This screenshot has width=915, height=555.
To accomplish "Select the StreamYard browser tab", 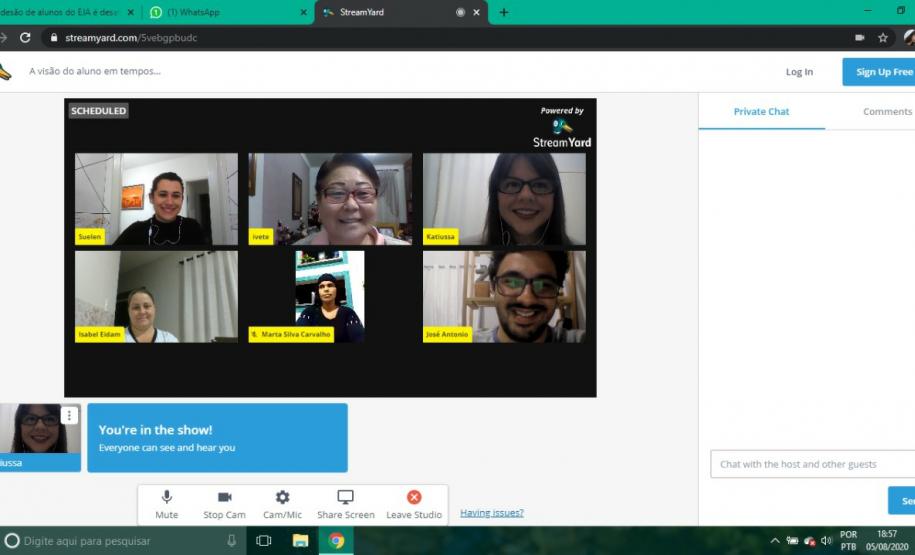I will pos(401,12).
